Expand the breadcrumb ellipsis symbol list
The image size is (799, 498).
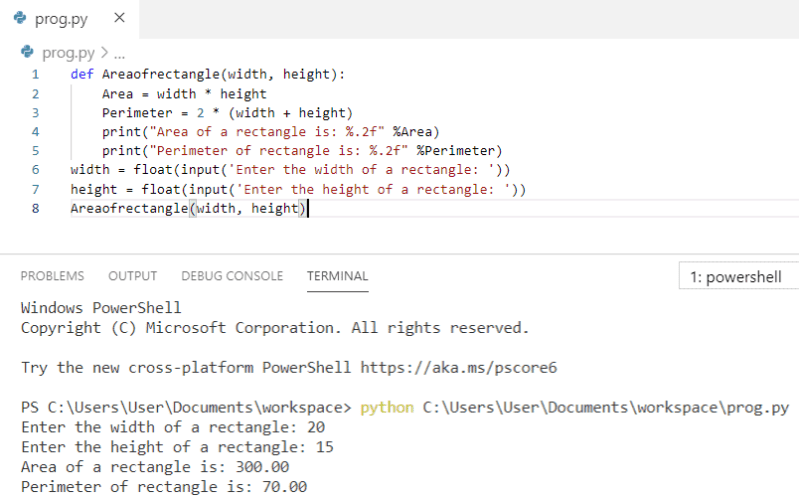click(x=119, y=53)
